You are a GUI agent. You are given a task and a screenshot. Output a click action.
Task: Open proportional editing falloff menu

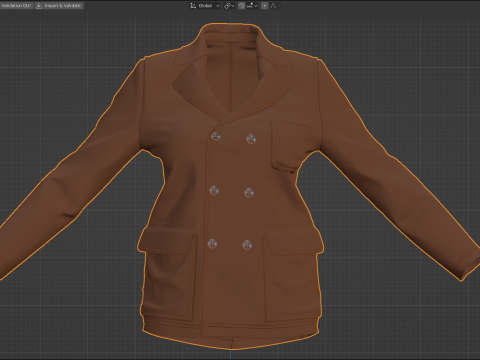274,6
